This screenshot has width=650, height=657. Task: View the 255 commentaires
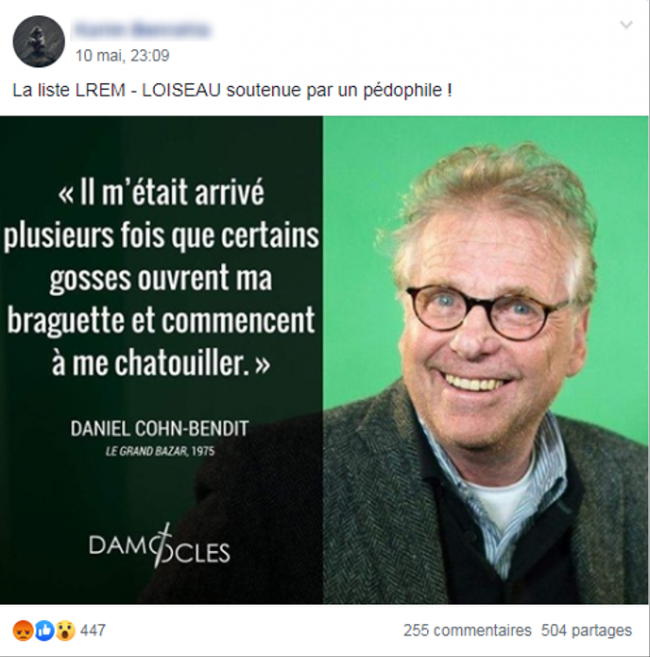pos(467,630)
